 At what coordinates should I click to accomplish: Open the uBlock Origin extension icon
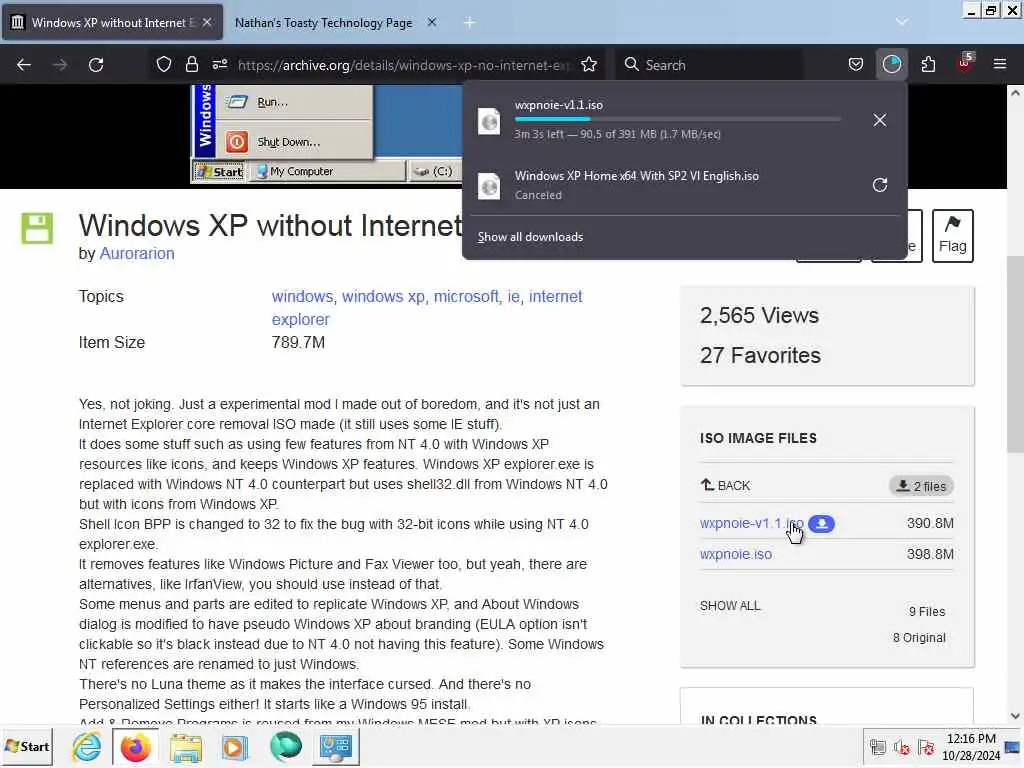(x=965, y=63)
